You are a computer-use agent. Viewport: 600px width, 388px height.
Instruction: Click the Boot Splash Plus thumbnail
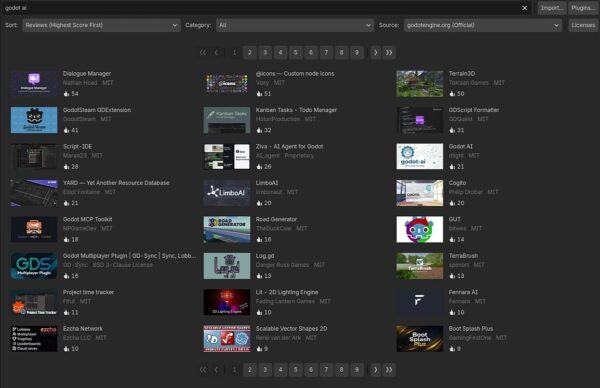pos(420,339)
